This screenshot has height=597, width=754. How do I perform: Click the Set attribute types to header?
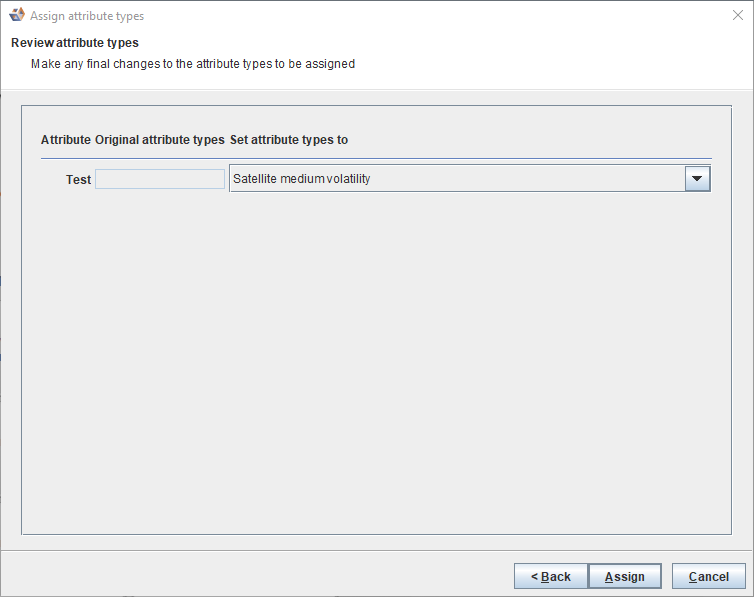tap(289, 140)
